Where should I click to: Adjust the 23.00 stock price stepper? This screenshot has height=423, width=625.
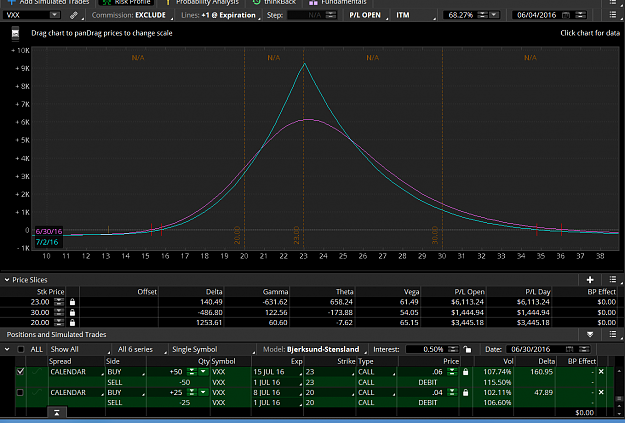[x=59, y=302]
